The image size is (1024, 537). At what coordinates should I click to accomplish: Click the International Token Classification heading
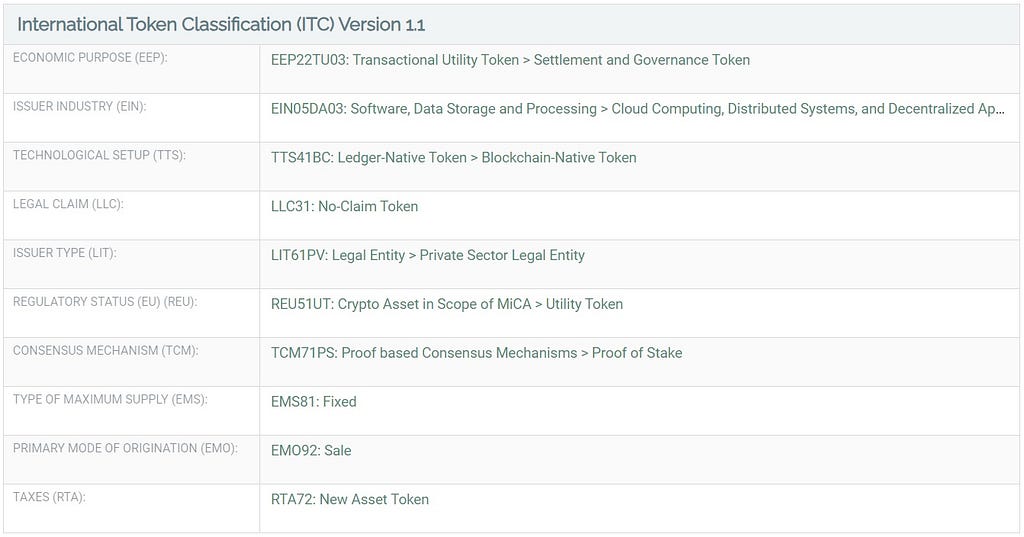(x=221, y=25)
